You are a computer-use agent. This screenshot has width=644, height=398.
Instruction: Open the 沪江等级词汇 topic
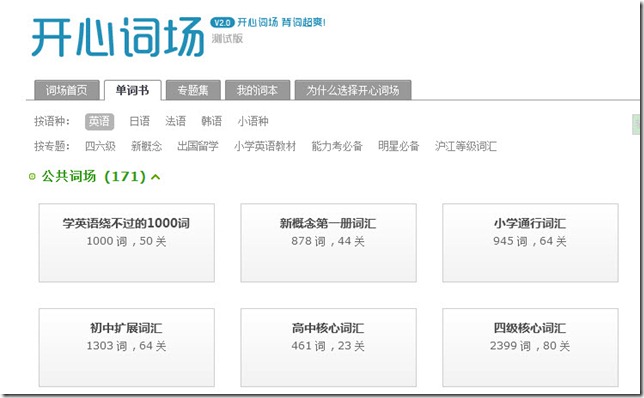[x=466, y=146]
